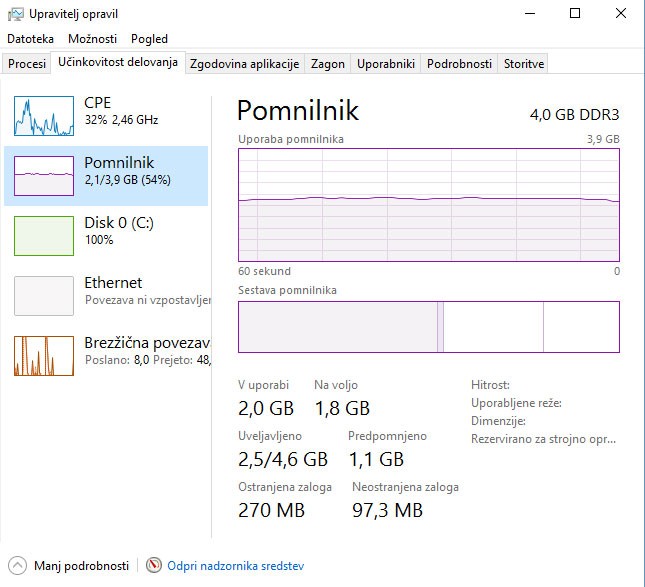645x587 pixels.
Task: Select the CPE mini graph thumbnail
Action: point(44,116)
